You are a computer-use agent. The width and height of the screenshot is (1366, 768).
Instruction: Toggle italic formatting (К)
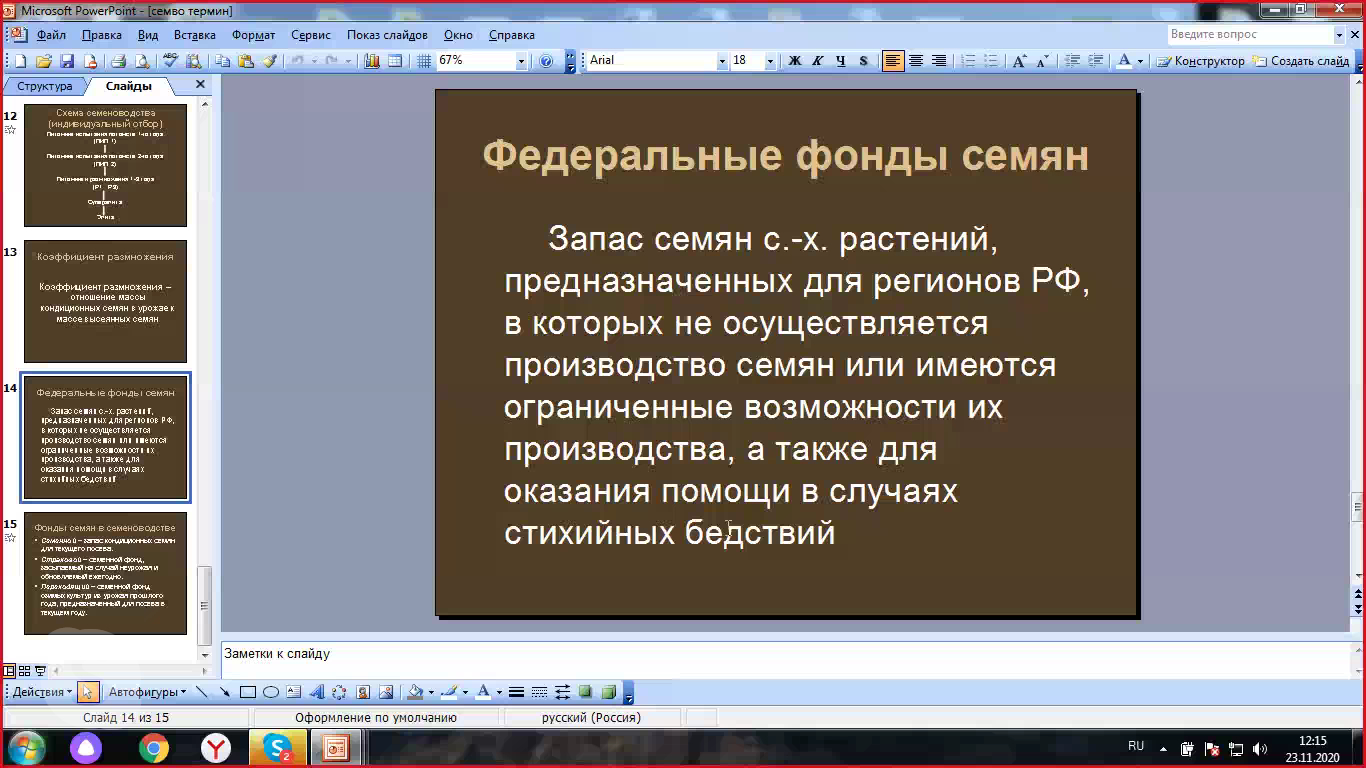[x=818, y=61]
